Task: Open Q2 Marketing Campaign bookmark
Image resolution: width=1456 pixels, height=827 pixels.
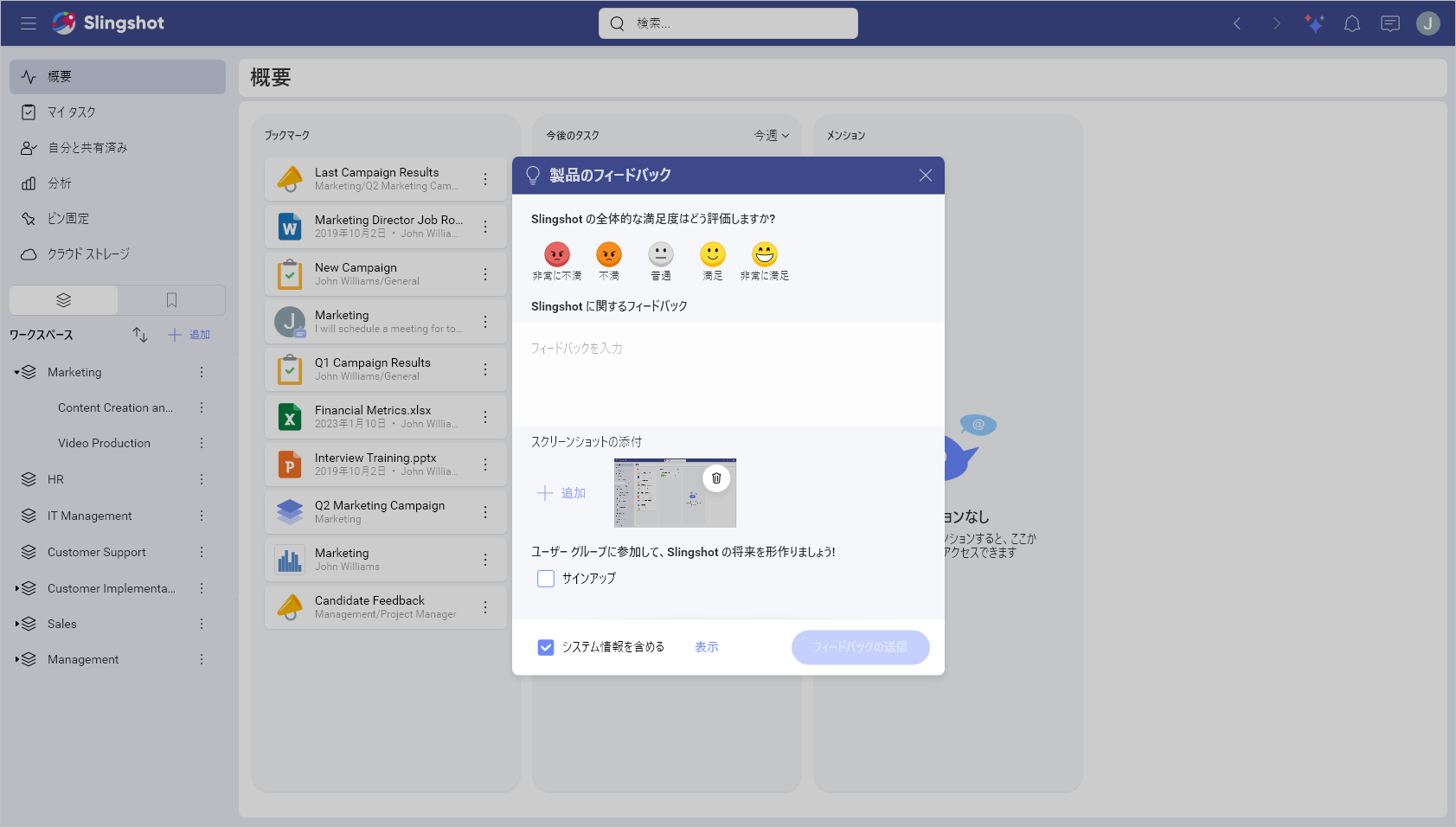Action: pos(386,512)
